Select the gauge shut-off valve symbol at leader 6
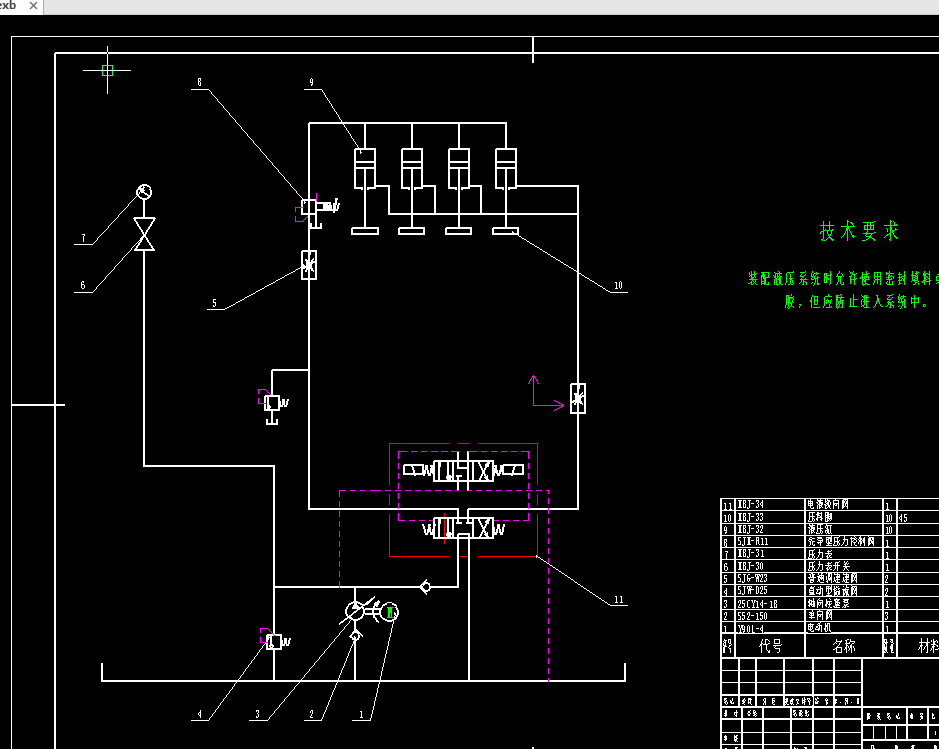Screen dimensions: 939x749 (144, 234)
